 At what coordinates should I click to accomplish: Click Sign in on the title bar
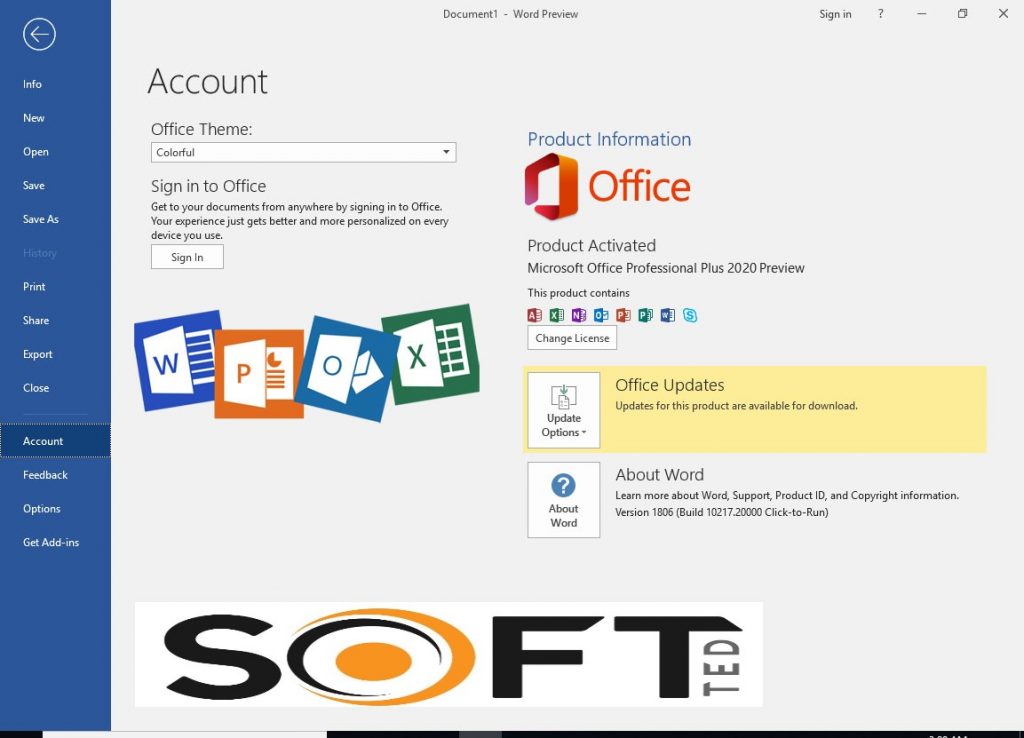point(835,14)
